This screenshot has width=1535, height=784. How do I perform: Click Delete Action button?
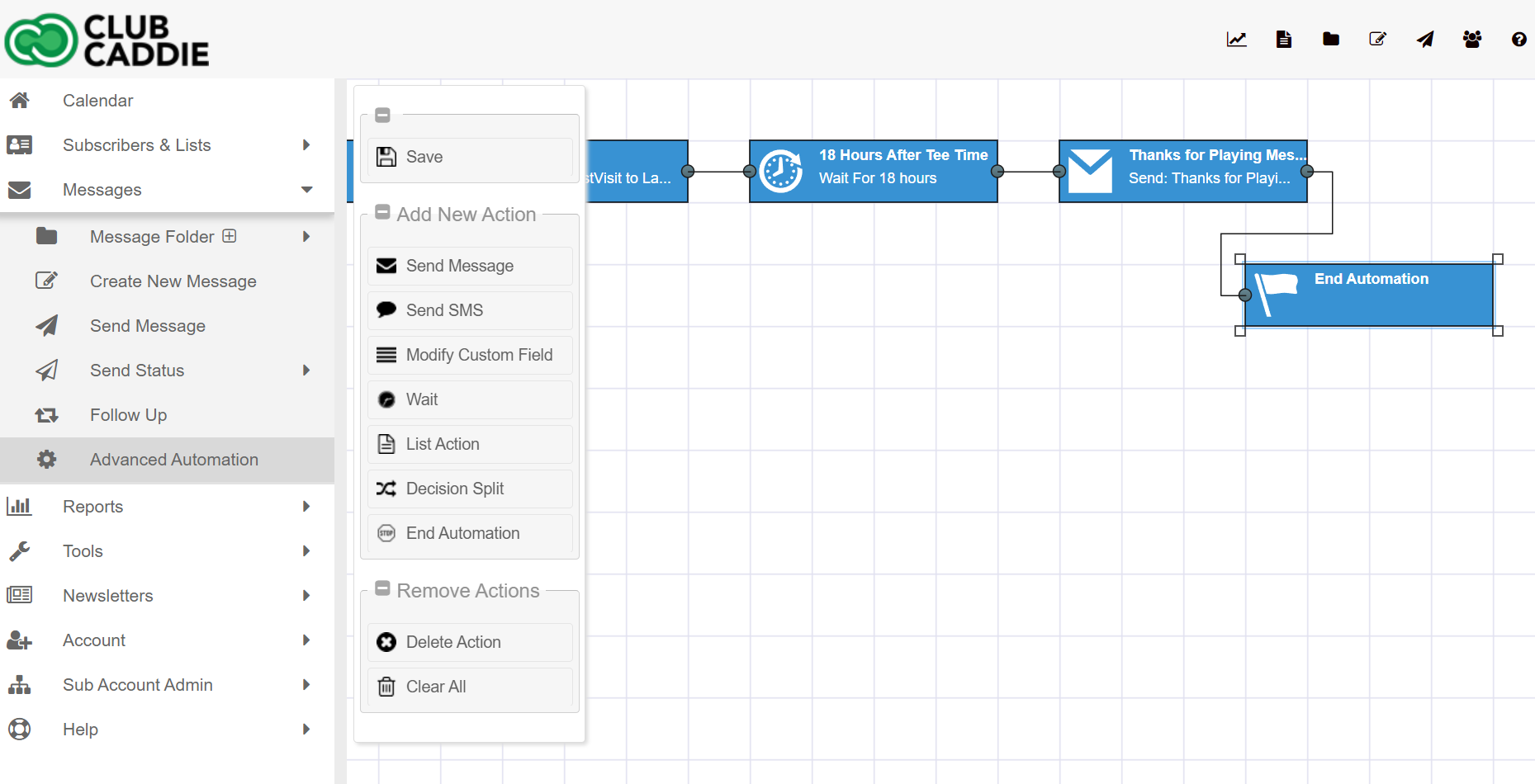470,642
